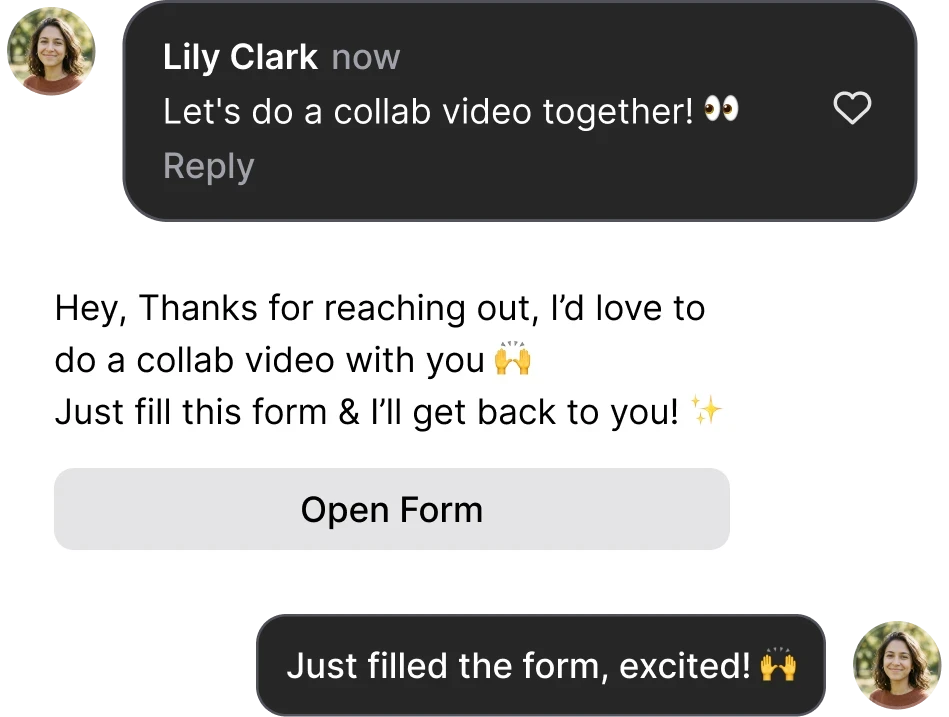Click the word "Hey," starting the reply message

pyautogui.click(x=91, y=310)
